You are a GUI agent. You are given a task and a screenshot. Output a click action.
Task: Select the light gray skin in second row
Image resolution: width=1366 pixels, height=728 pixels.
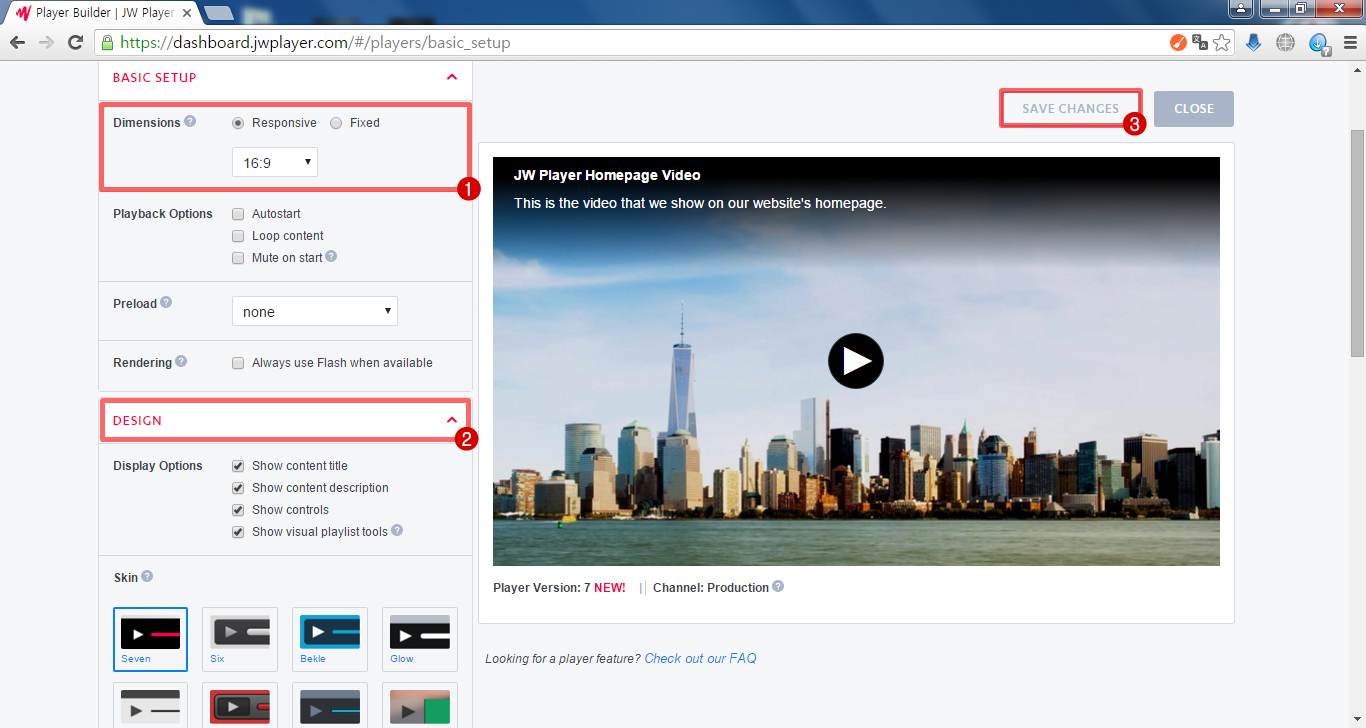pos(150,706)
